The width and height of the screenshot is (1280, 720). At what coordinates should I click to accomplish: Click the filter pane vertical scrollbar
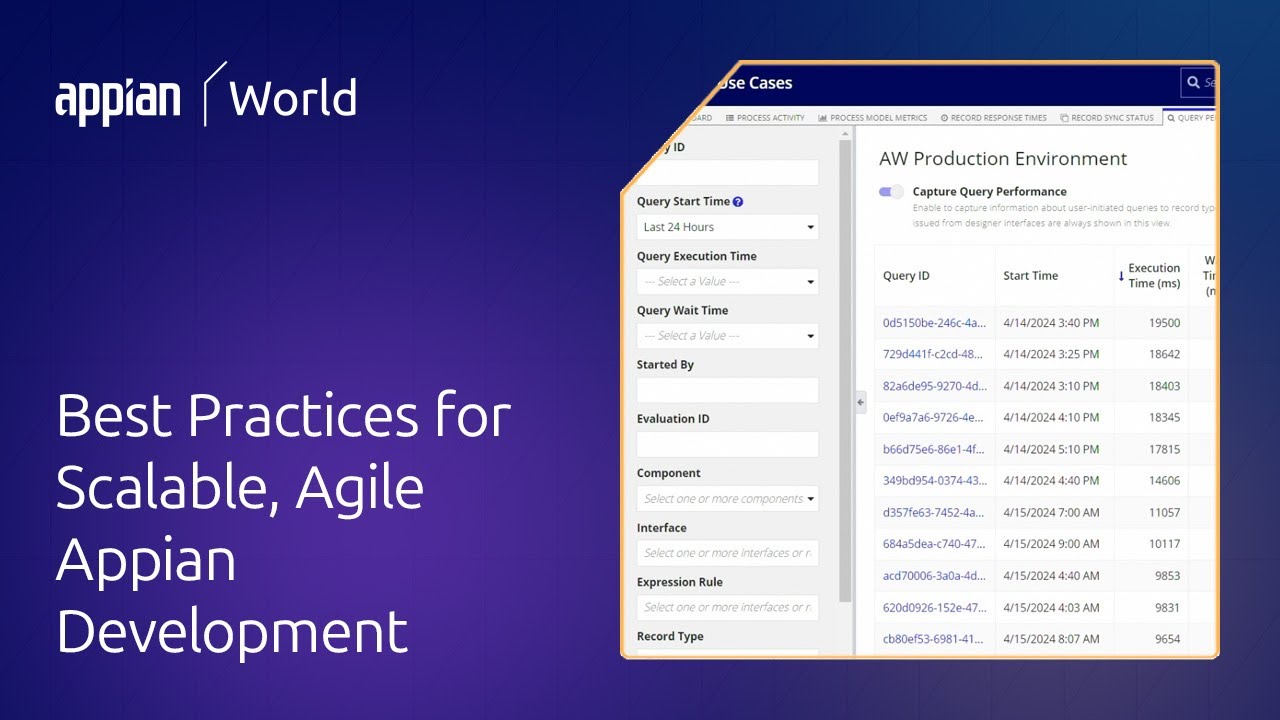847,370
